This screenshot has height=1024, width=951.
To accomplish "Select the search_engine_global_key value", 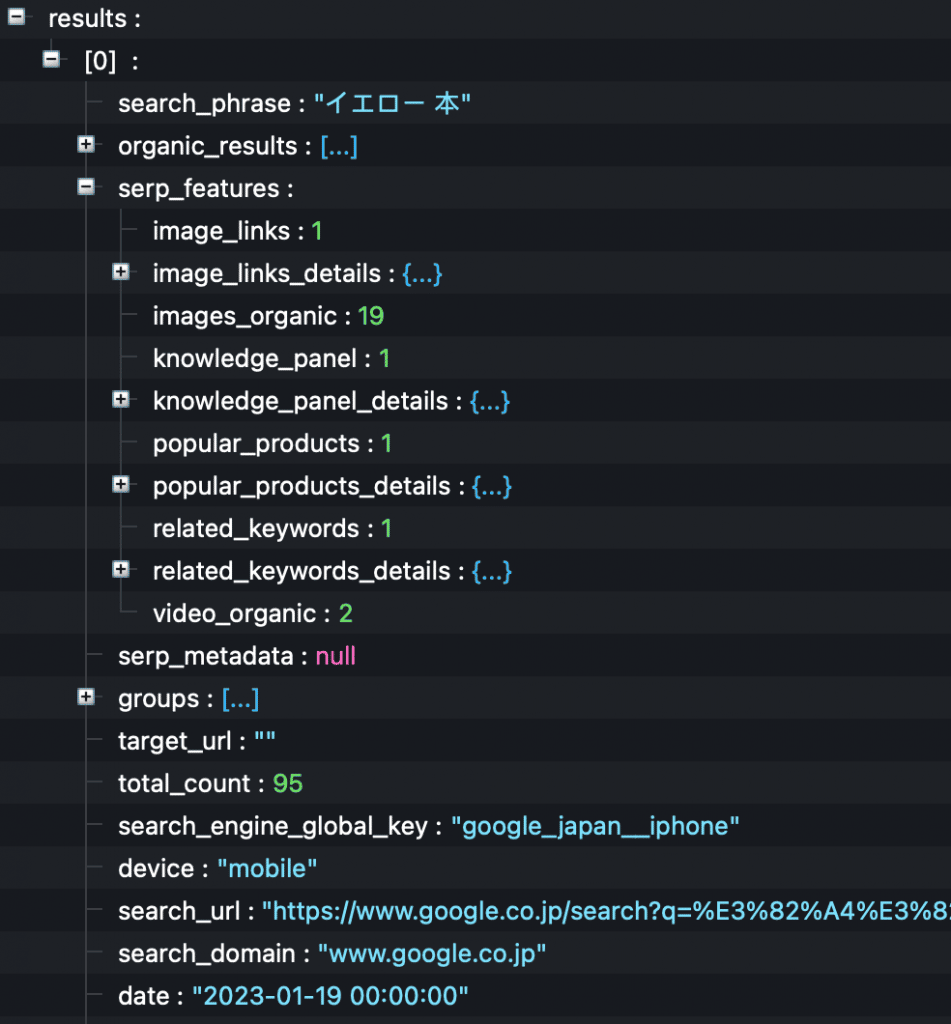I will [x=595, y=827].
